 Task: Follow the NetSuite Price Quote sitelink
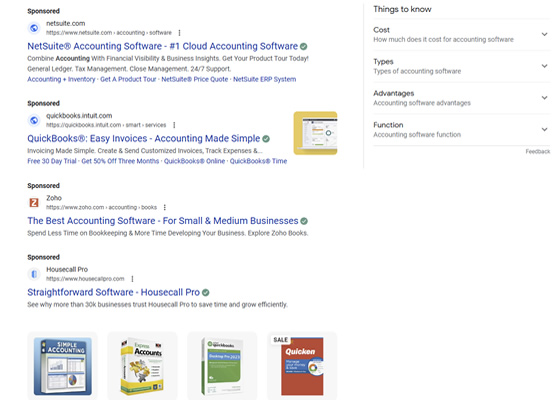point(195,79)
